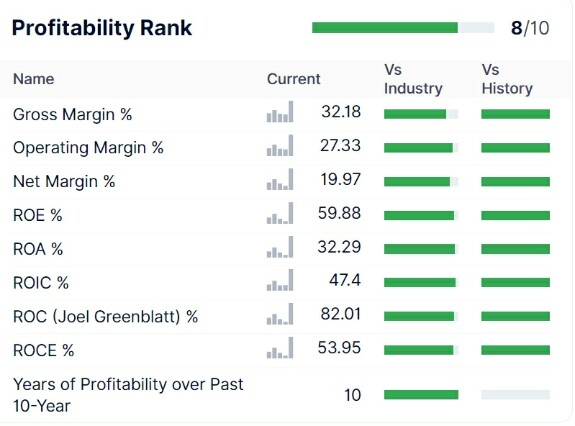
Task: Click the Net Margin % Vs History bar
Action: (x=516, y=181)
